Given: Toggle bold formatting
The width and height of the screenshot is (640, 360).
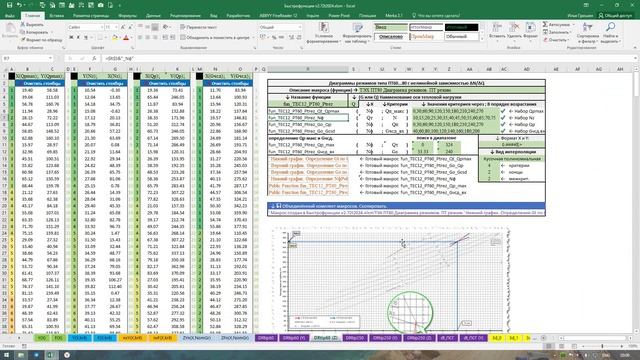Looking at the screenshot, I should 71,37.
